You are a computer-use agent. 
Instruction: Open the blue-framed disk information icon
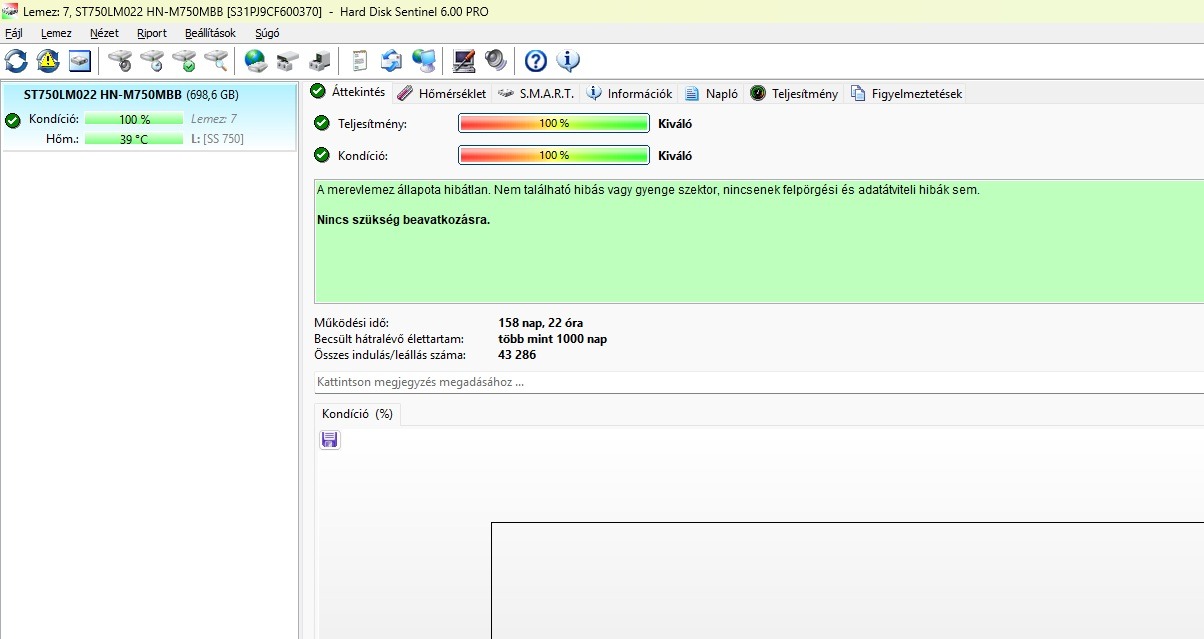pos(80,61)
